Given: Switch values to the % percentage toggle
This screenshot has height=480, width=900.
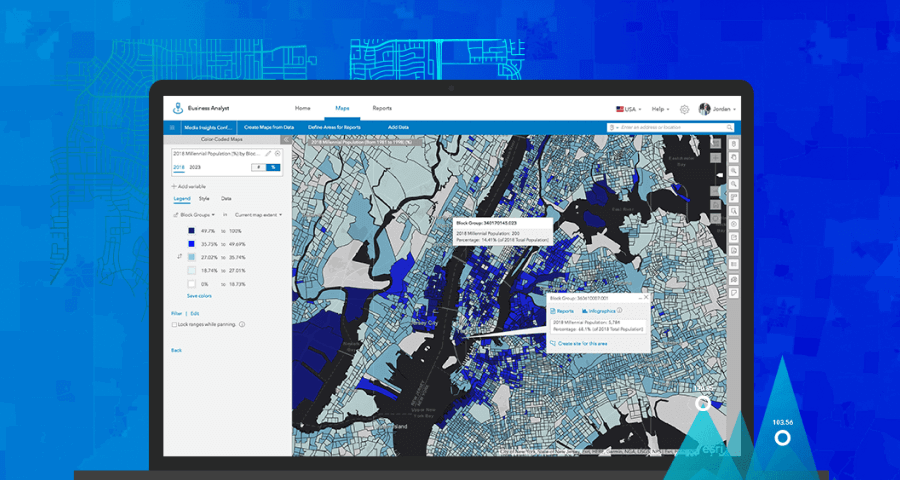Looking at the screenshot, I should (x=273, y=167).
